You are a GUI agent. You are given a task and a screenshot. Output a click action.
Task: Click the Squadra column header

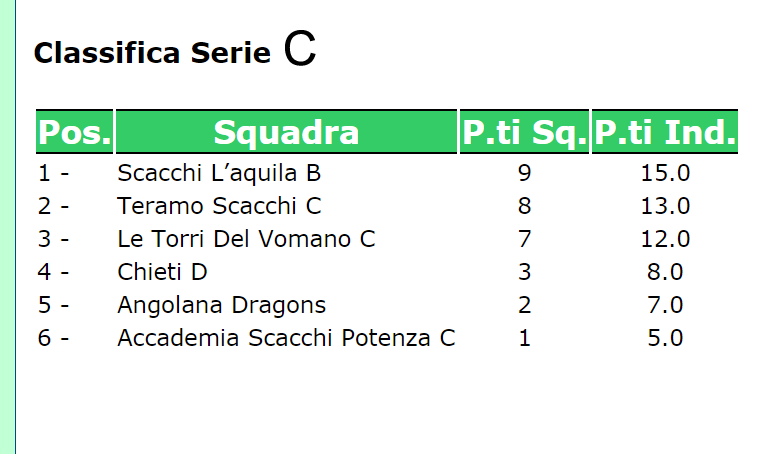click(286, 132)
